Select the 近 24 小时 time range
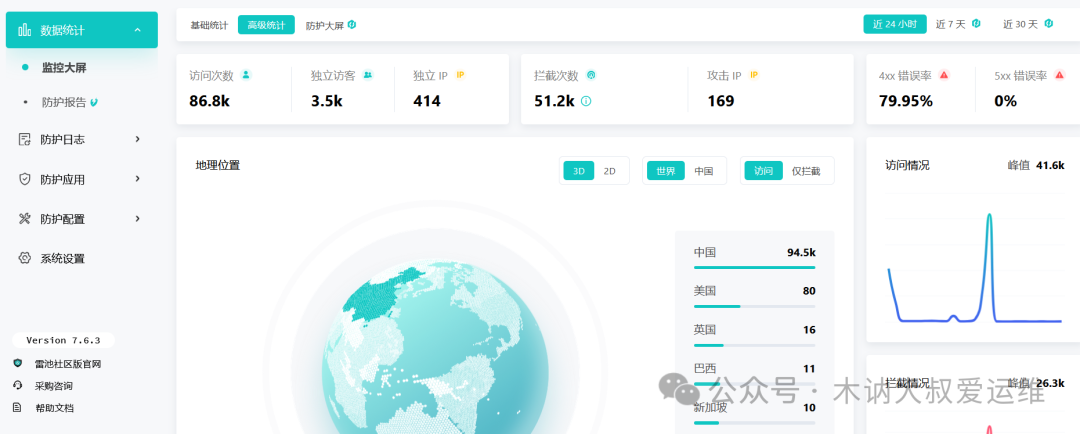Screen dimensions: 1080x434 [895, 24]
